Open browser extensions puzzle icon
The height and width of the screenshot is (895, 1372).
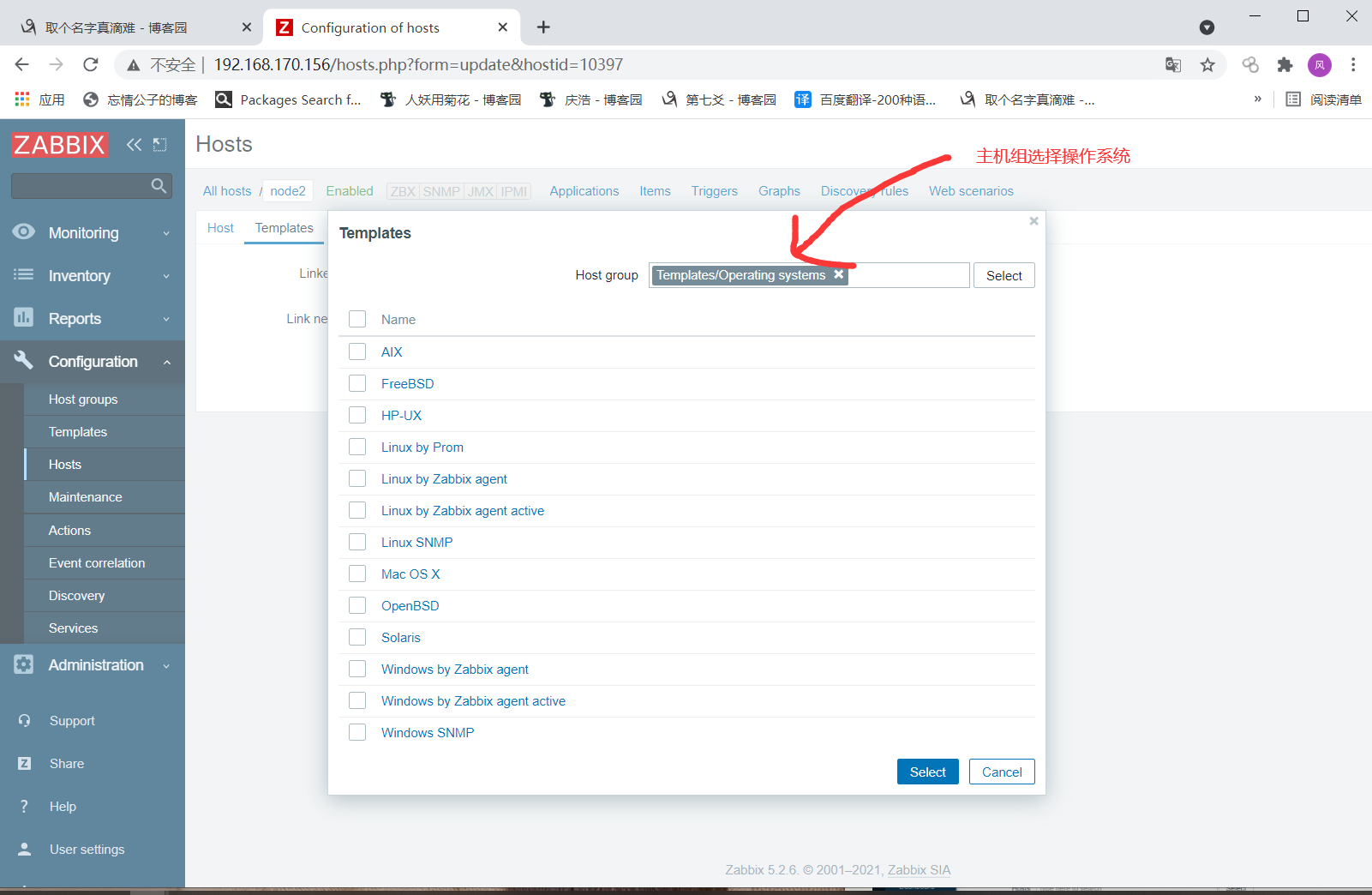click(x=1285, y=65)
